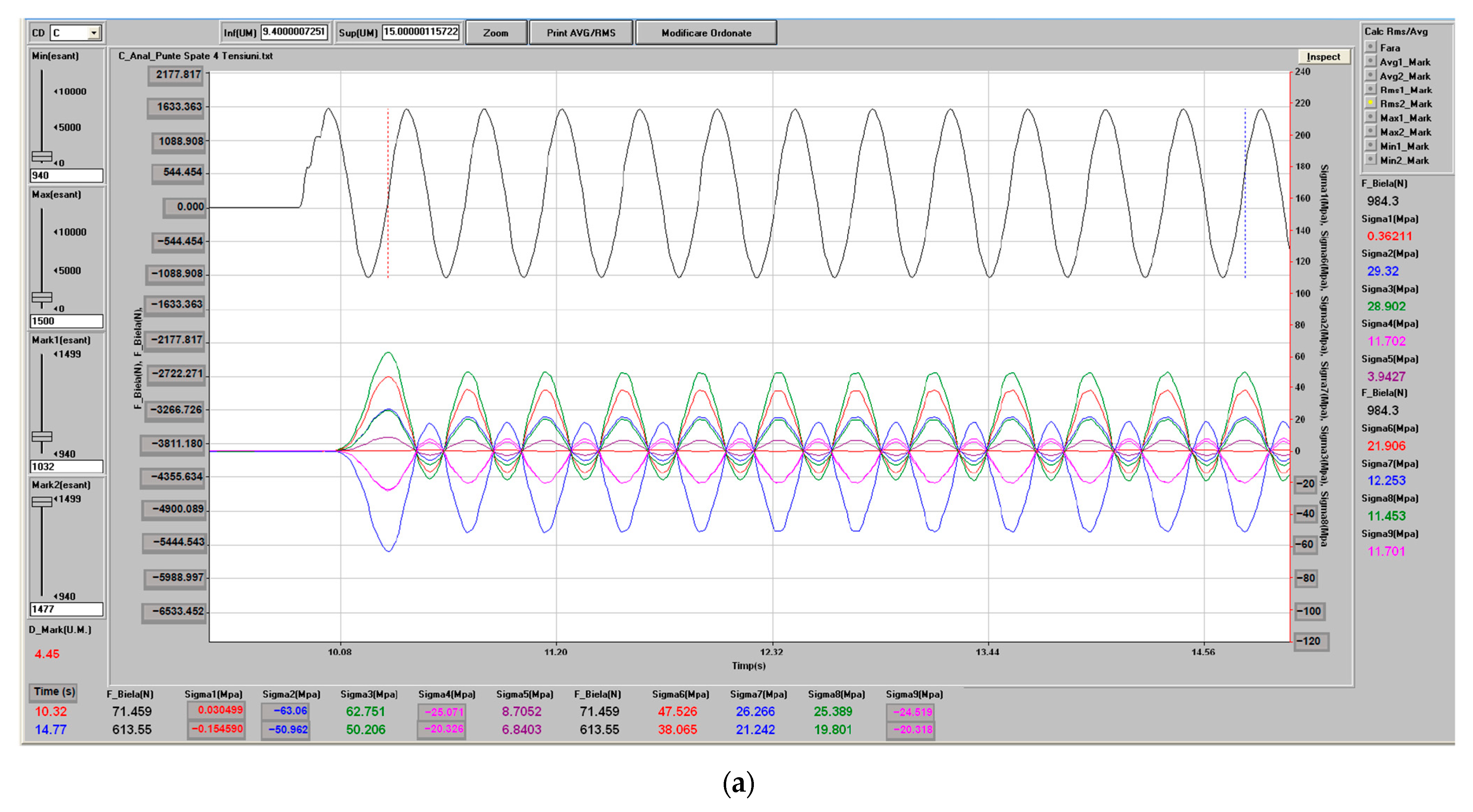Select the Fara radio option
Screen dimensions: 1473x812
1370,47
